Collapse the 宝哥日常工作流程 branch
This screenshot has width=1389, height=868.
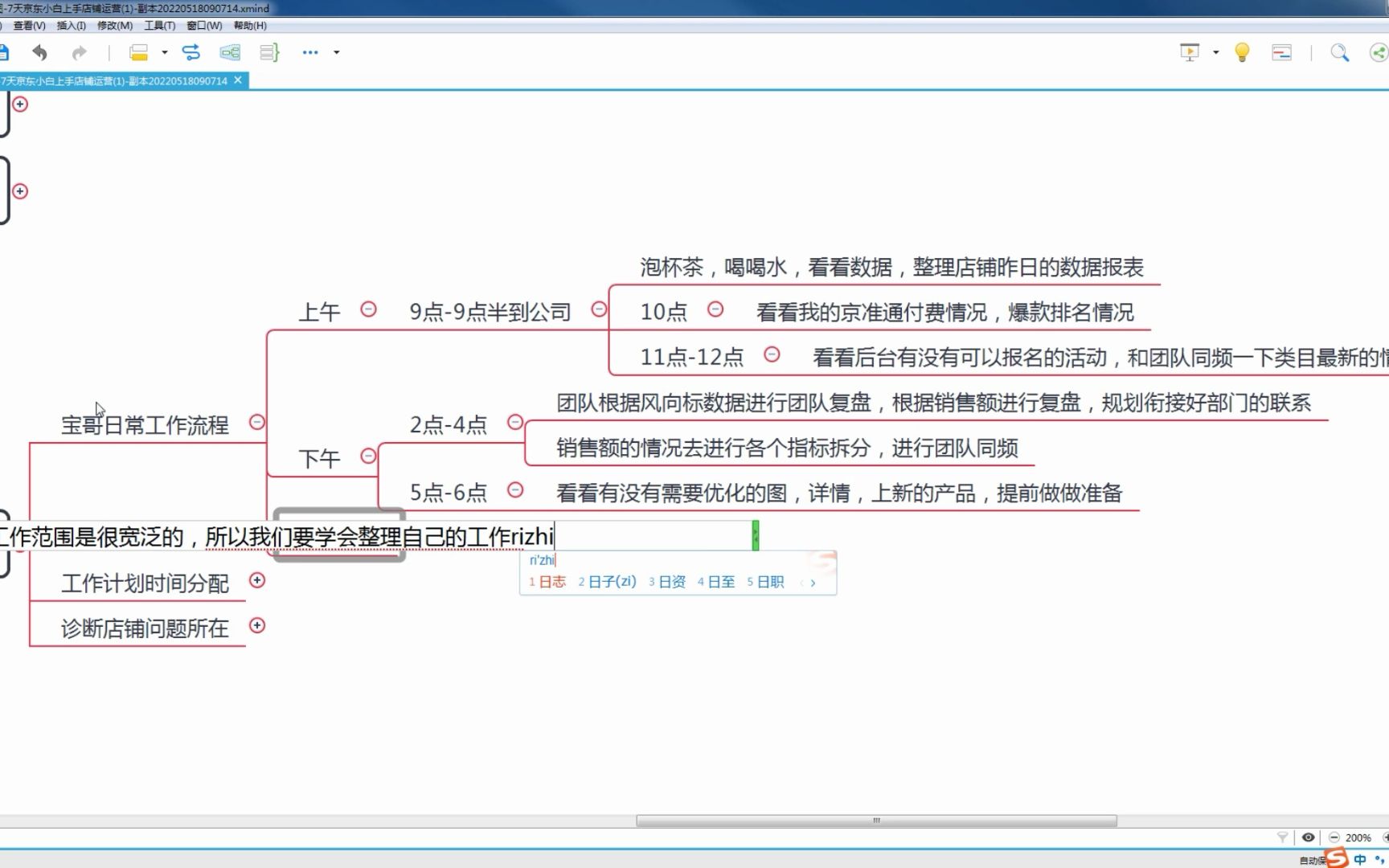(257, 422)
